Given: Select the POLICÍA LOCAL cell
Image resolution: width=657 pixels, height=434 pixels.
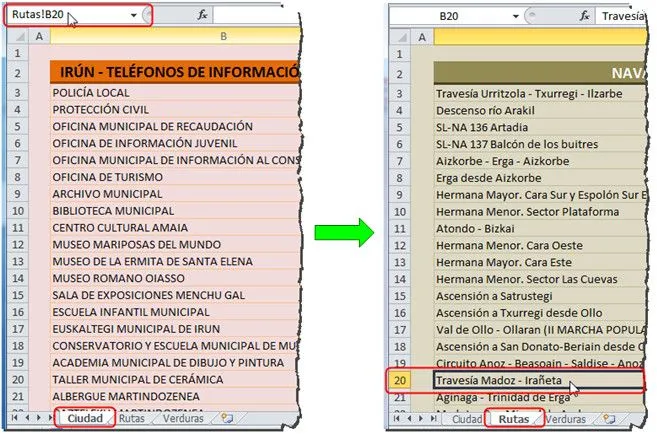Looking at the screenshot, I should (x=175, y=93).
